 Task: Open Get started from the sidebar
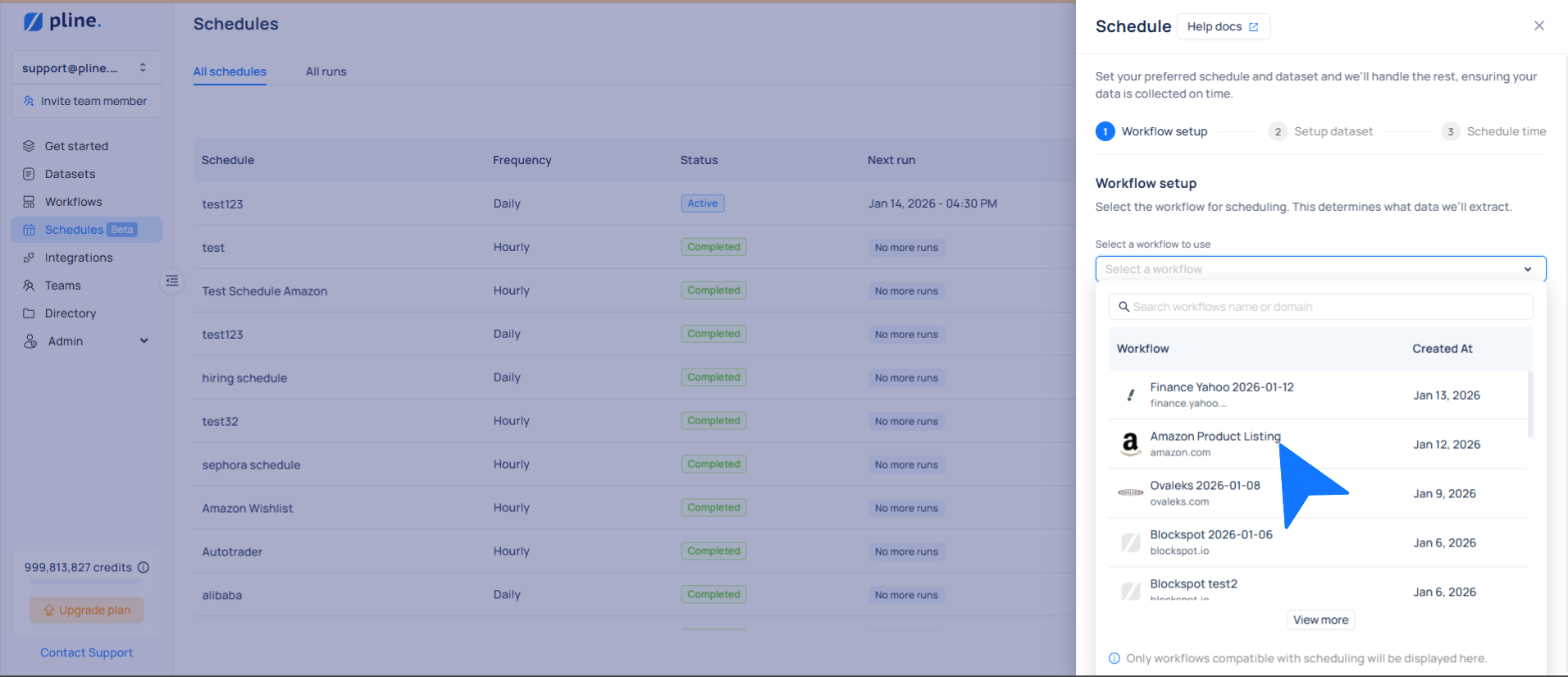click(76, 146)
